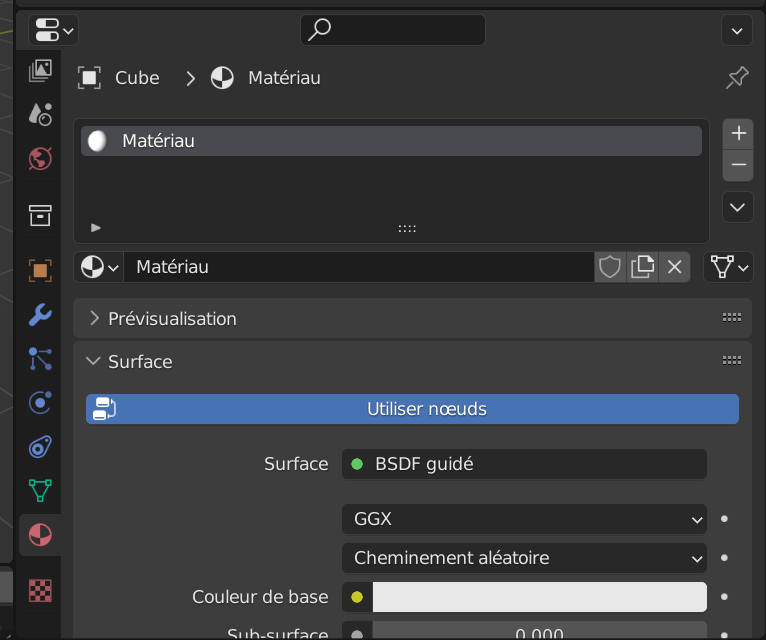Click the Couleur de base color swatch
This screenshot has height=640, width=766.
[x=539, y=597]
